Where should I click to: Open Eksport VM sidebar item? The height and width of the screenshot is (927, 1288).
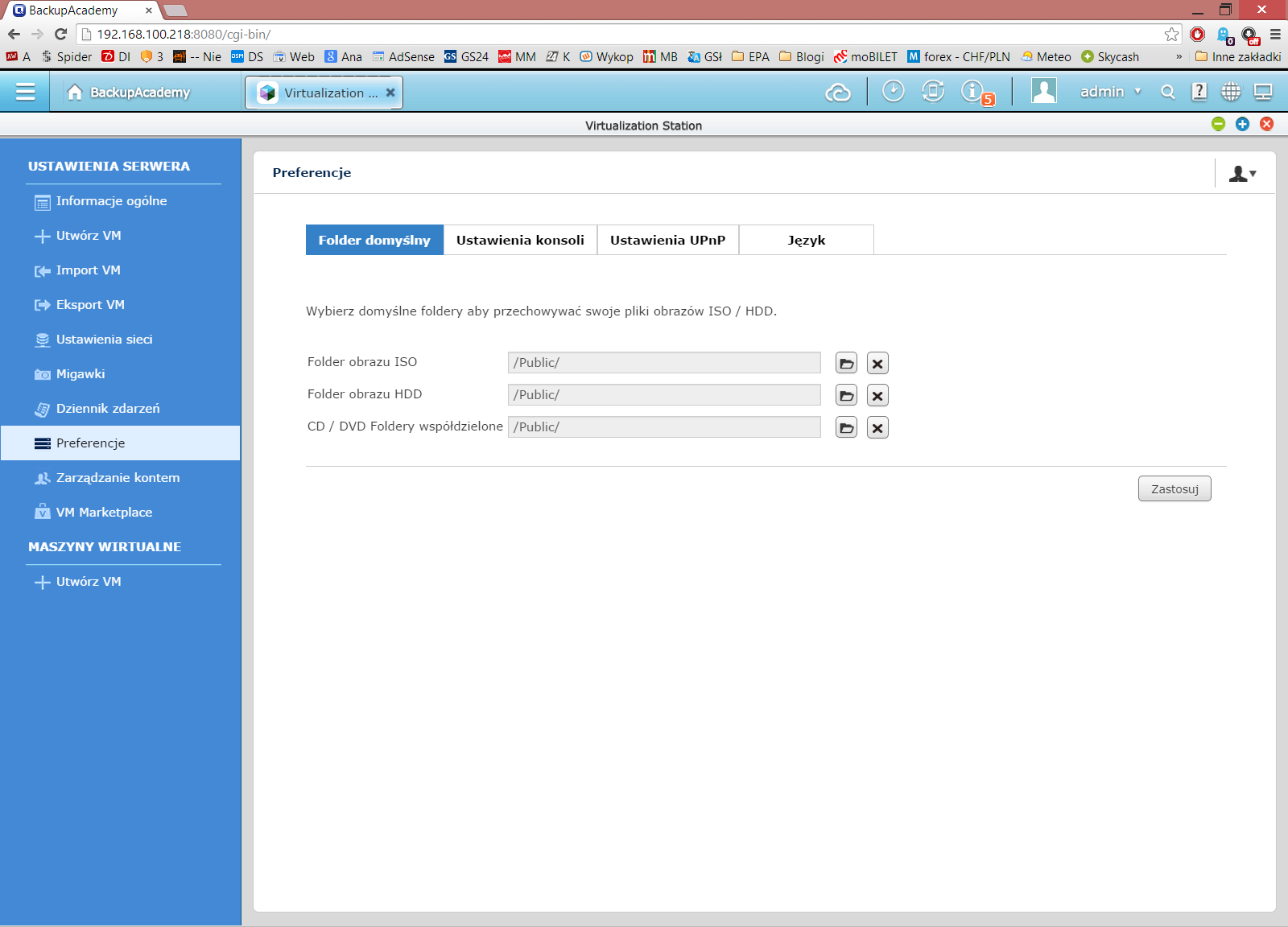coord(121,305)
